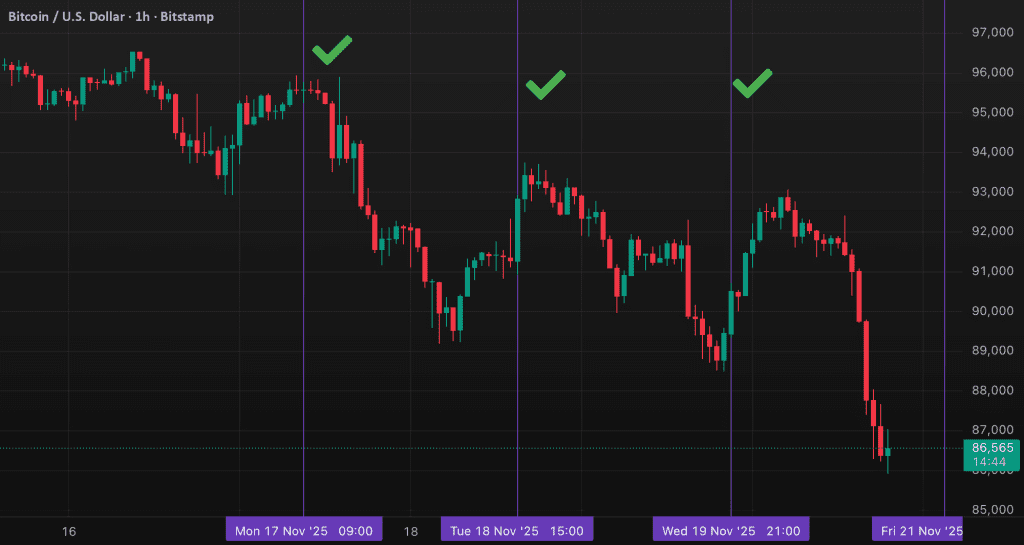Click the green checkmark near Wed 19 Nov line
The width and height of the screenshot is (1024, 545).
[x=752, y=84]
